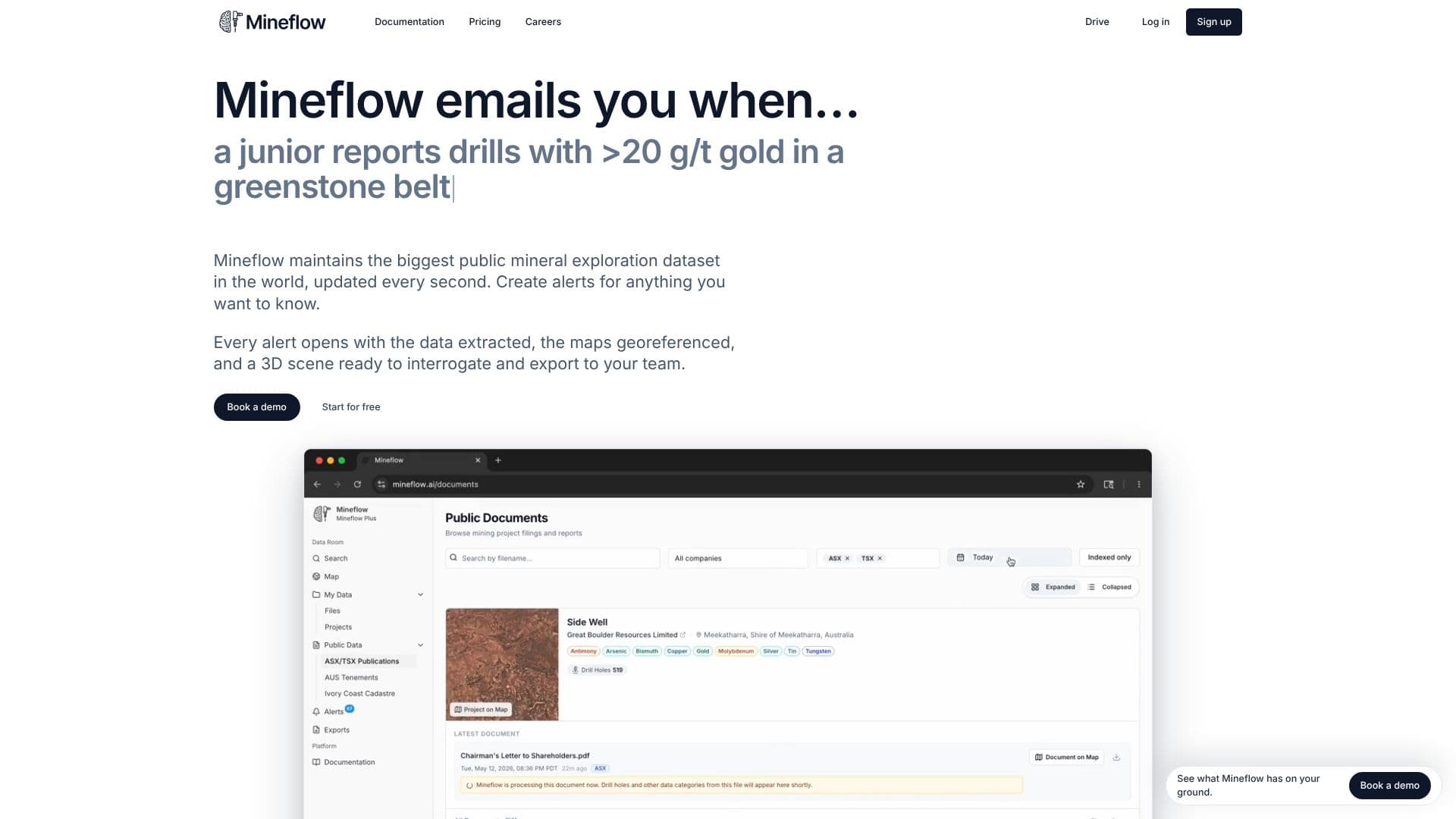
Task: Close the Mineflow browser tab
Action: [478, 460]
